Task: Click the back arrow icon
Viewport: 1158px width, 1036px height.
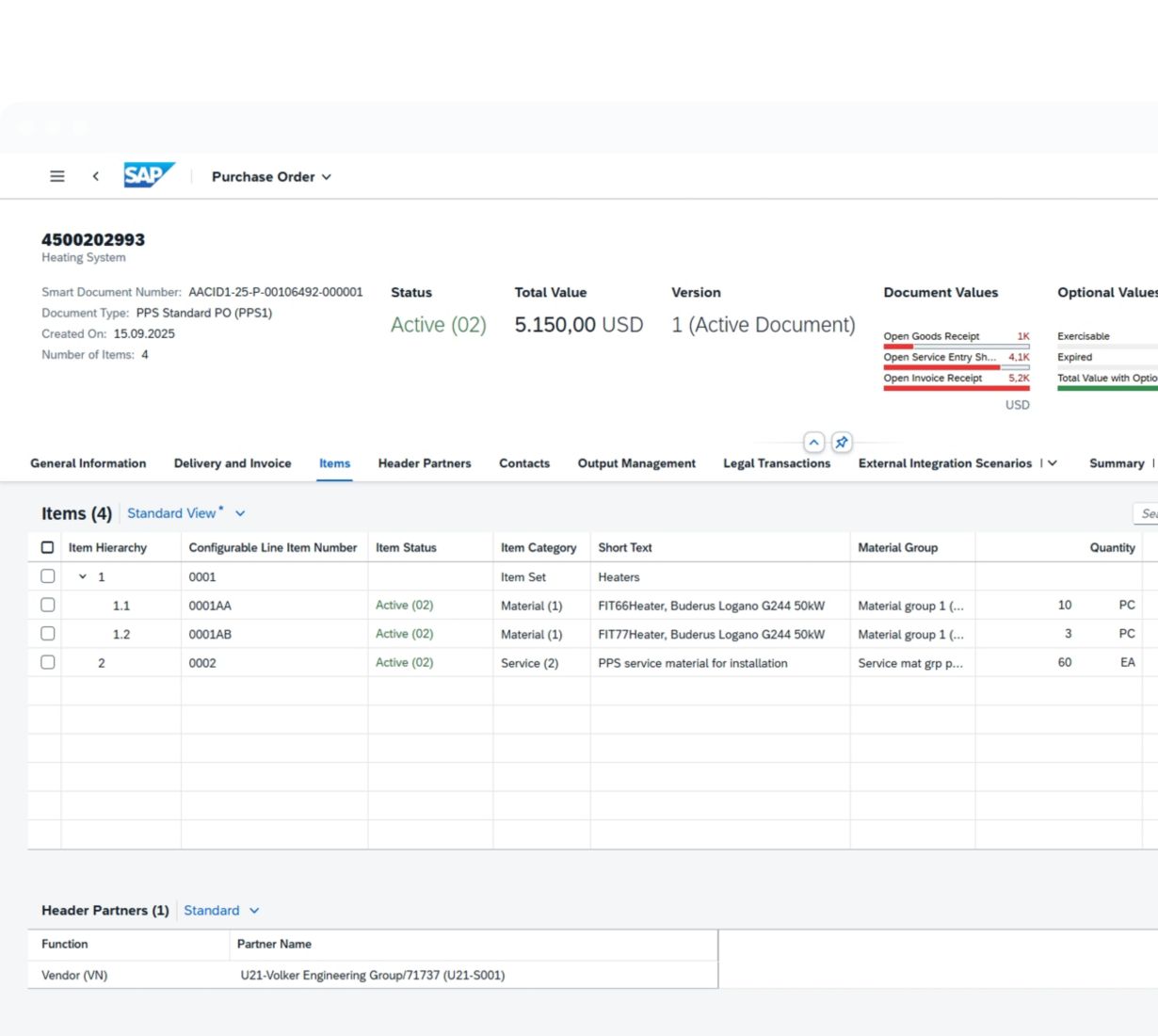Action: click(95, 176)
